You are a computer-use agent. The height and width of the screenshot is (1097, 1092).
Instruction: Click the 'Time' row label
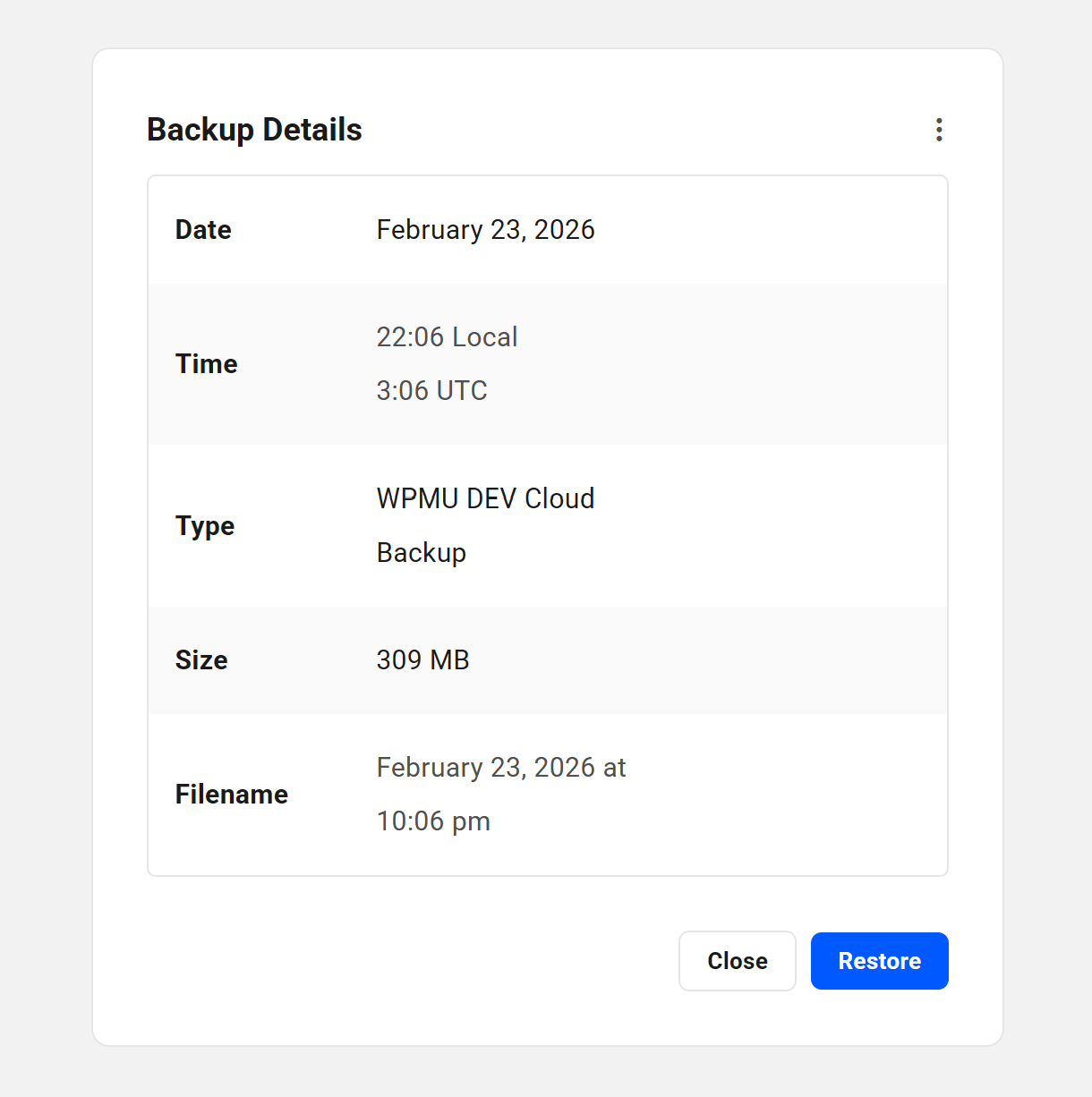[x=206, y=364]
